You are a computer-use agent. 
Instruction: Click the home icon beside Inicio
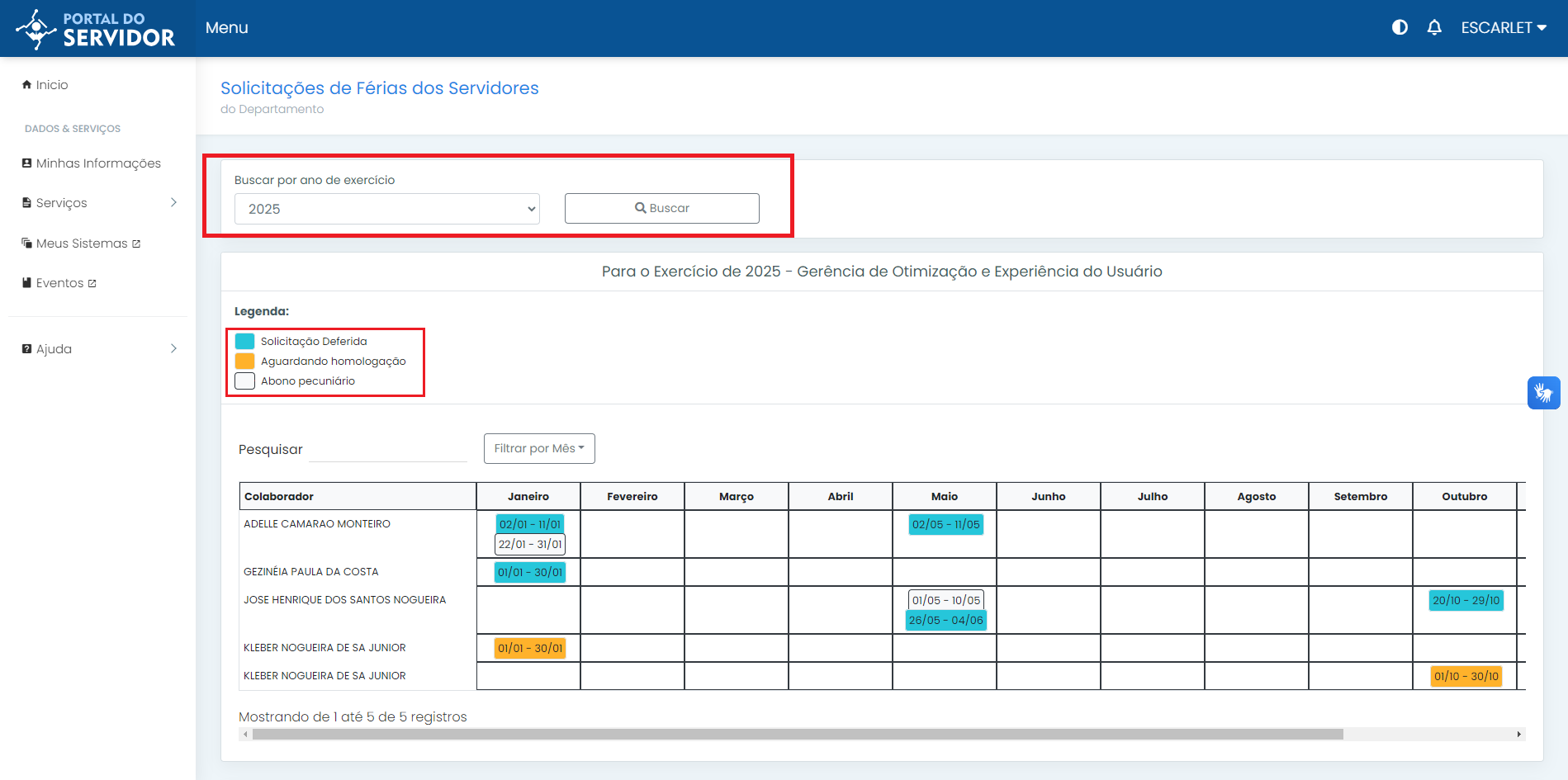(x=27, y=84)
